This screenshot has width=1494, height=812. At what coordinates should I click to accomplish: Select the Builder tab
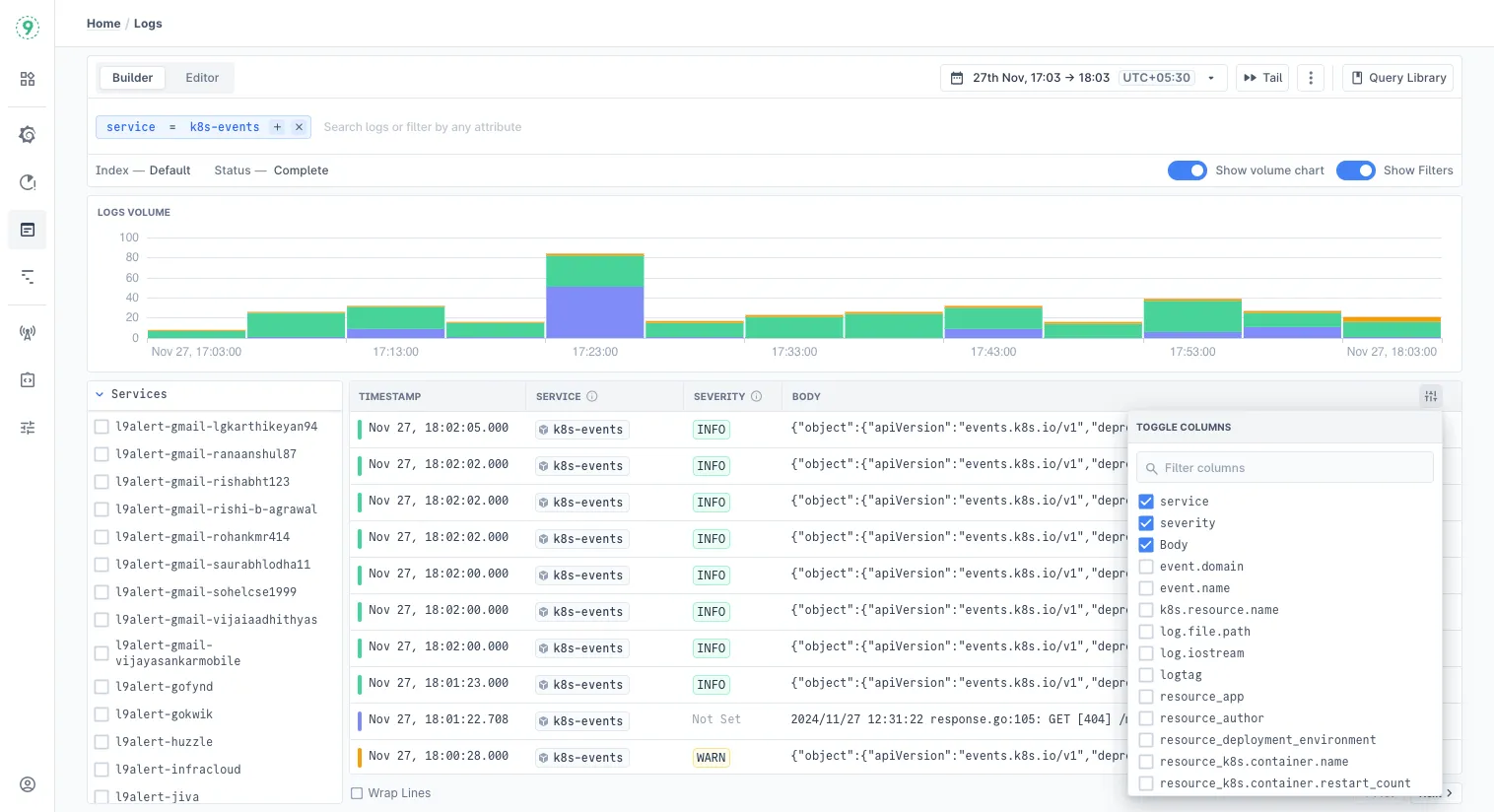[x=131, y=77]
